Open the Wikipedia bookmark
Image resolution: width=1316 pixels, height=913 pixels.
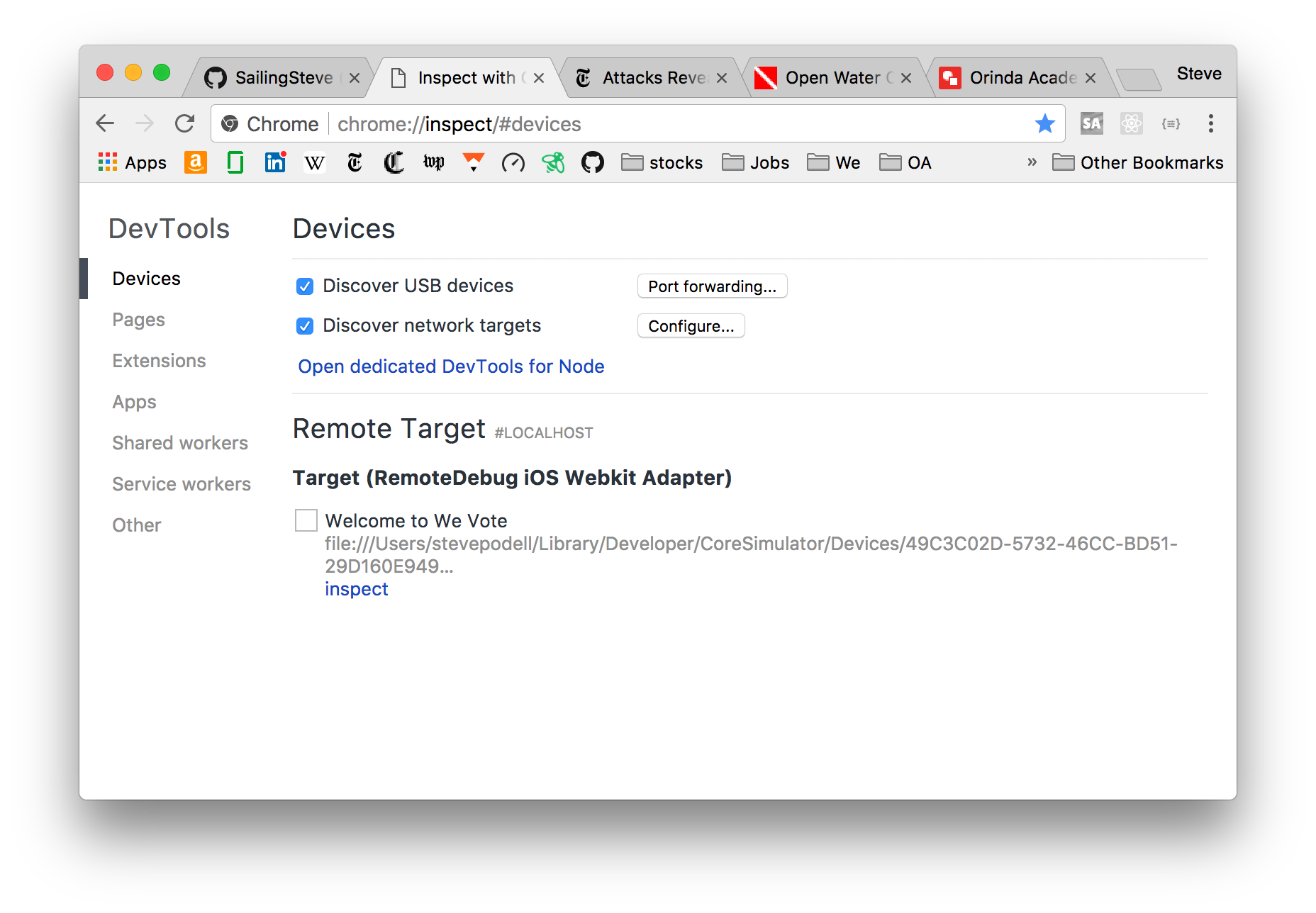[315, 163]
